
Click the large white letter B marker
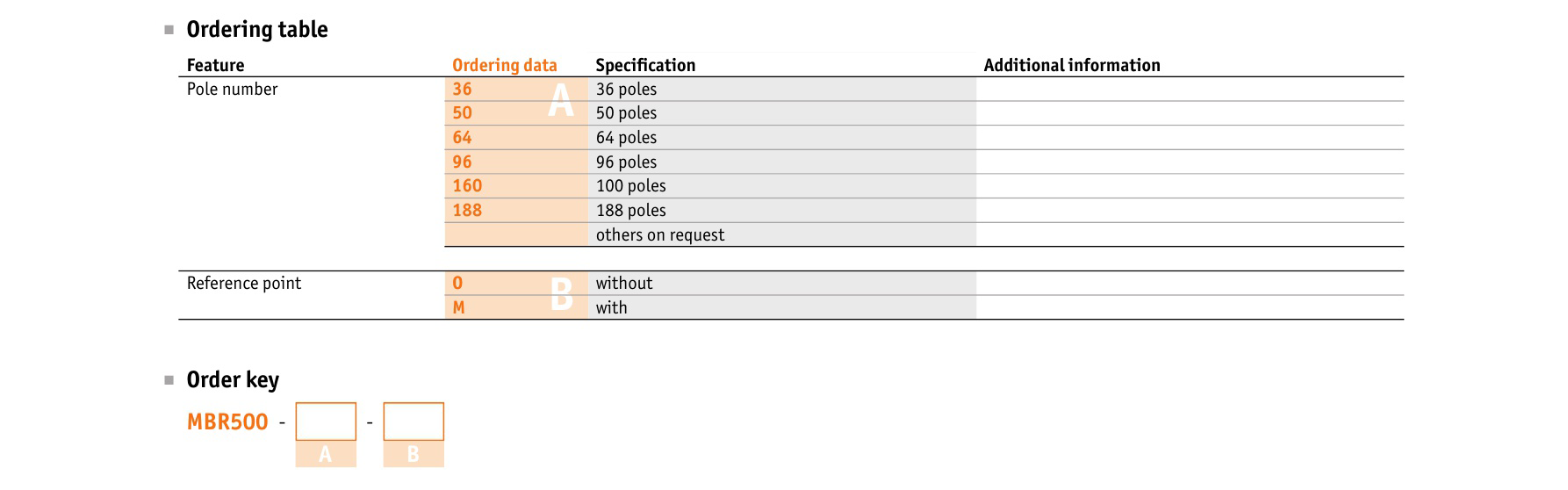click(x=562, y=294)
